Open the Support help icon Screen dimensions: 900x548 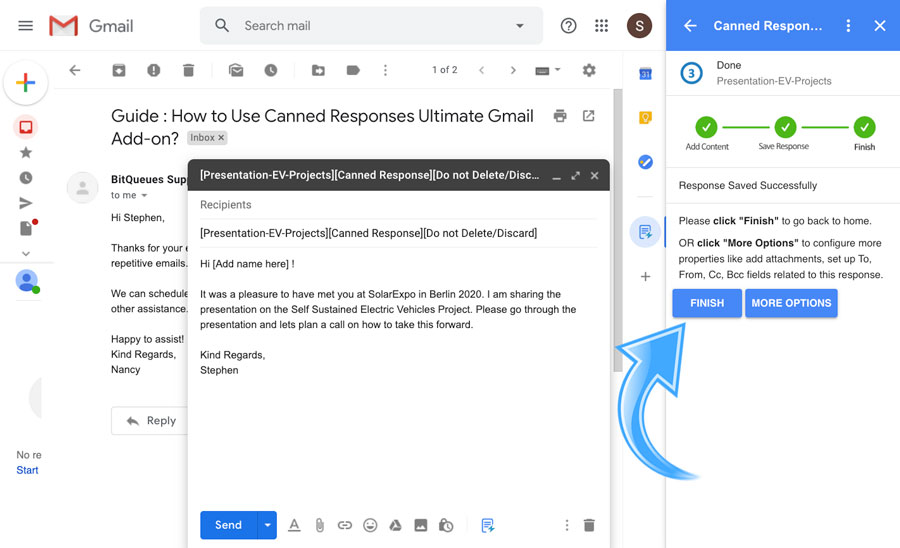click(568, 26)
